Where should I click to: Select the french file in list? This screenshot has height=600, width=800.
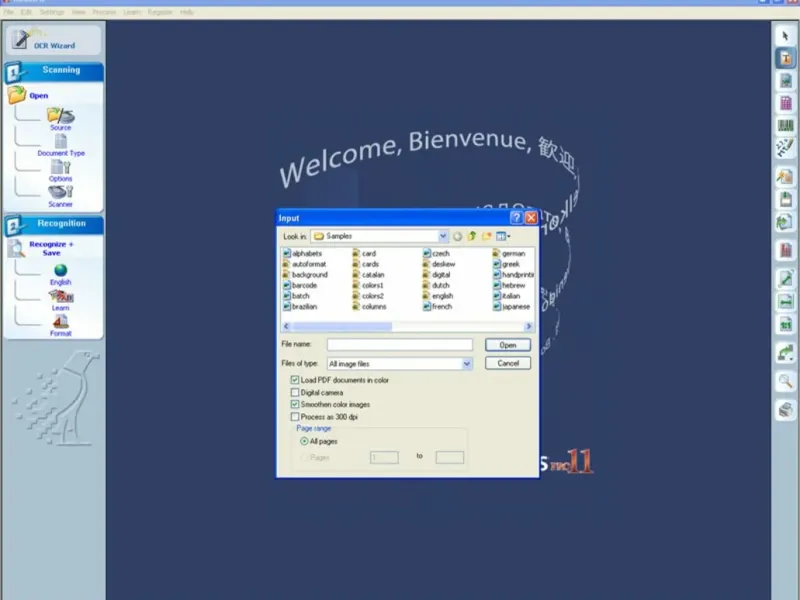coord(438,307)
